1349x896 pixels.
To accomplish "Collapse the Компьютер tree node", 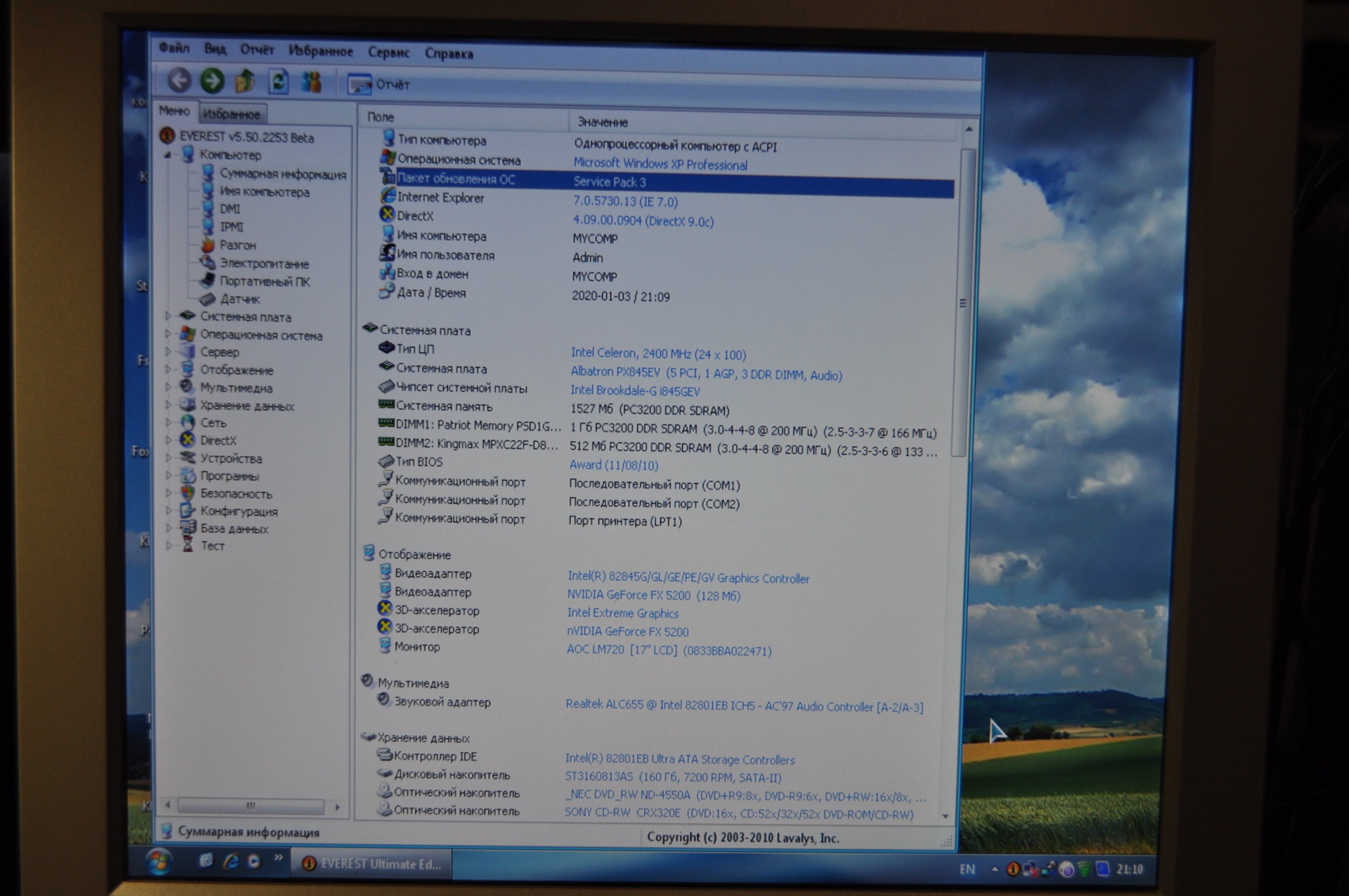I will coord(168,154).
